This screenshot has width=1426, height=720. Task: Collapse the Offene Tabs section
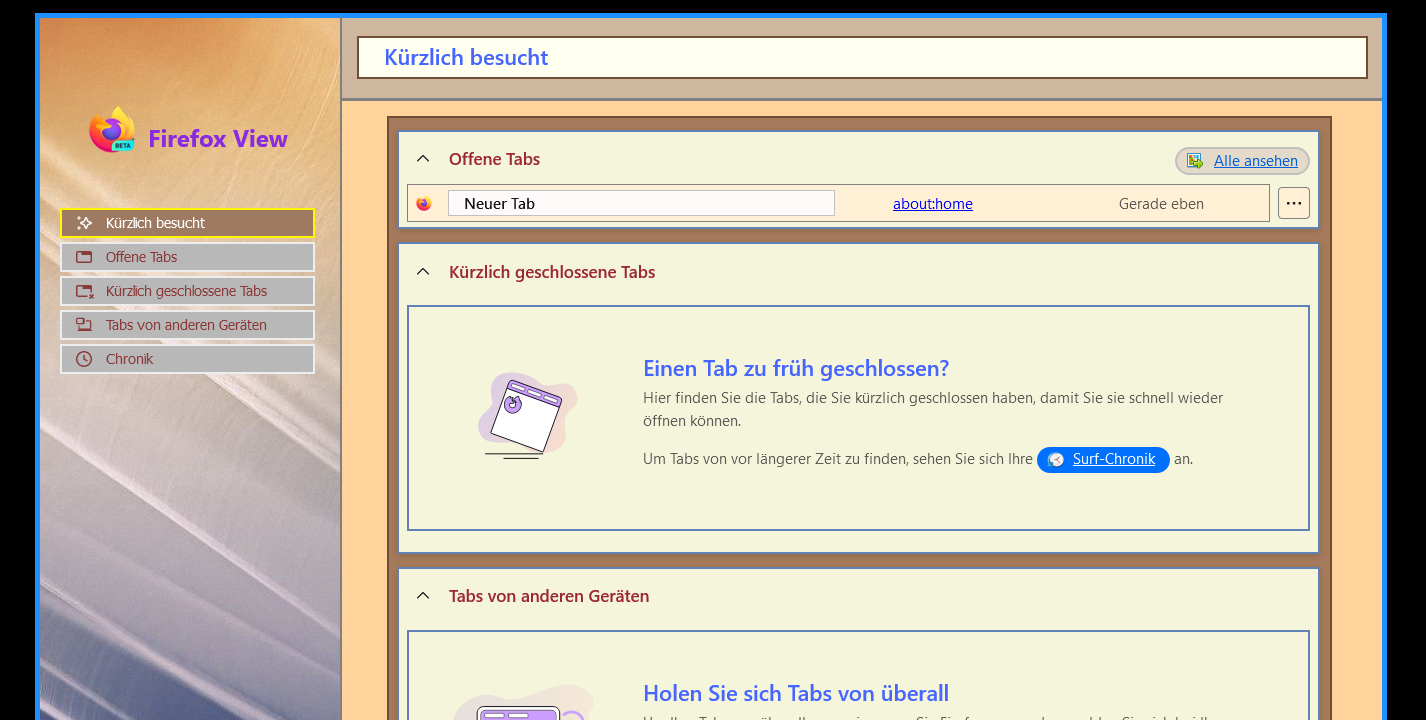pyautogui.click(x=423, y=159)
